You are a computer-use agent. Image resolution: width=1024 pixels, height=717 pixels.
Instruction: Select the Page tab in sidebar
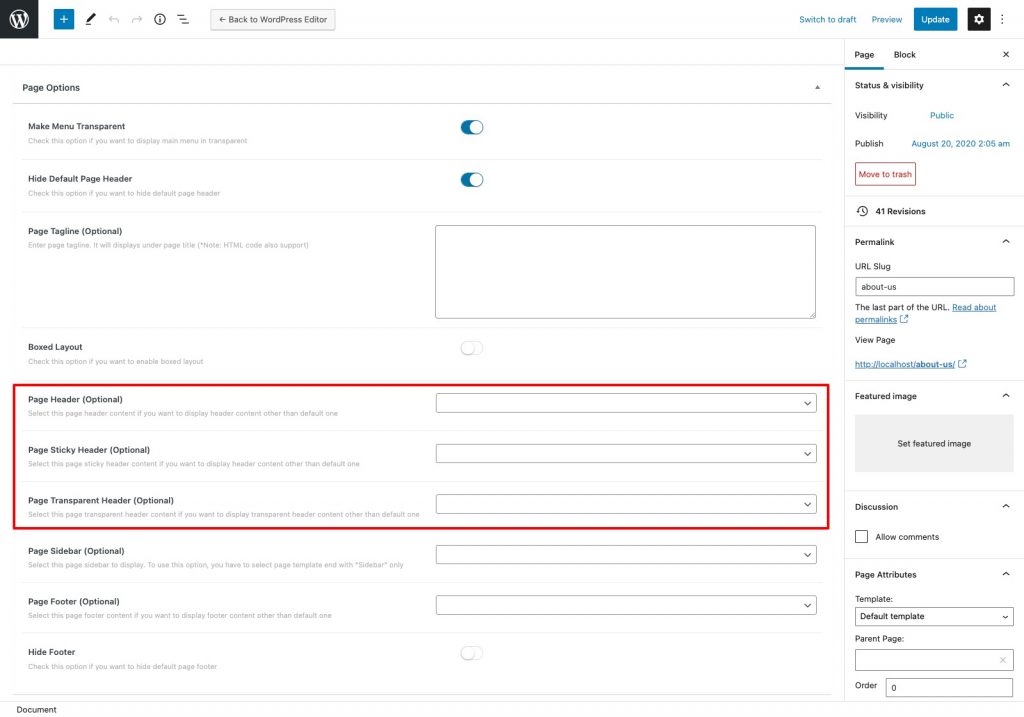coord(864,54)
